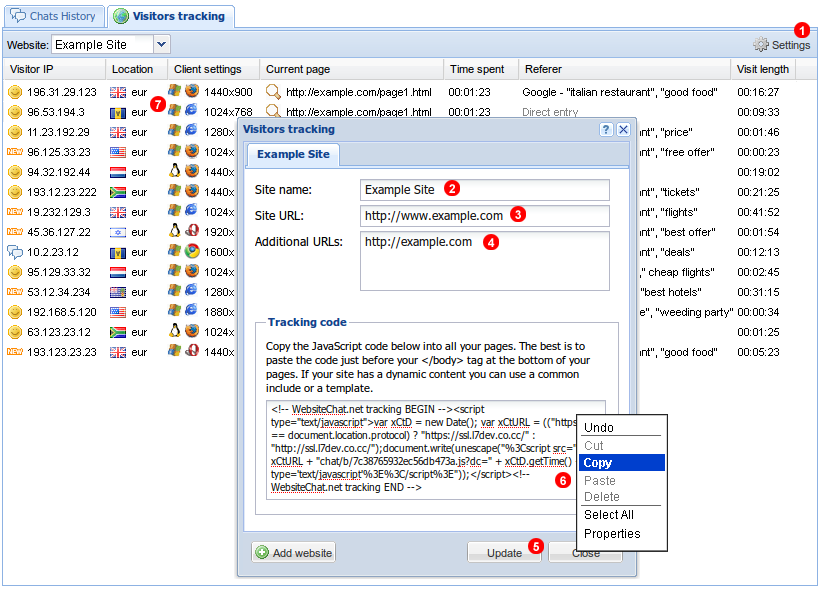Click the Linux penguin icon in the 63.123.23.12 row
Screen dimensions: 821x591
tap(174, 330)
